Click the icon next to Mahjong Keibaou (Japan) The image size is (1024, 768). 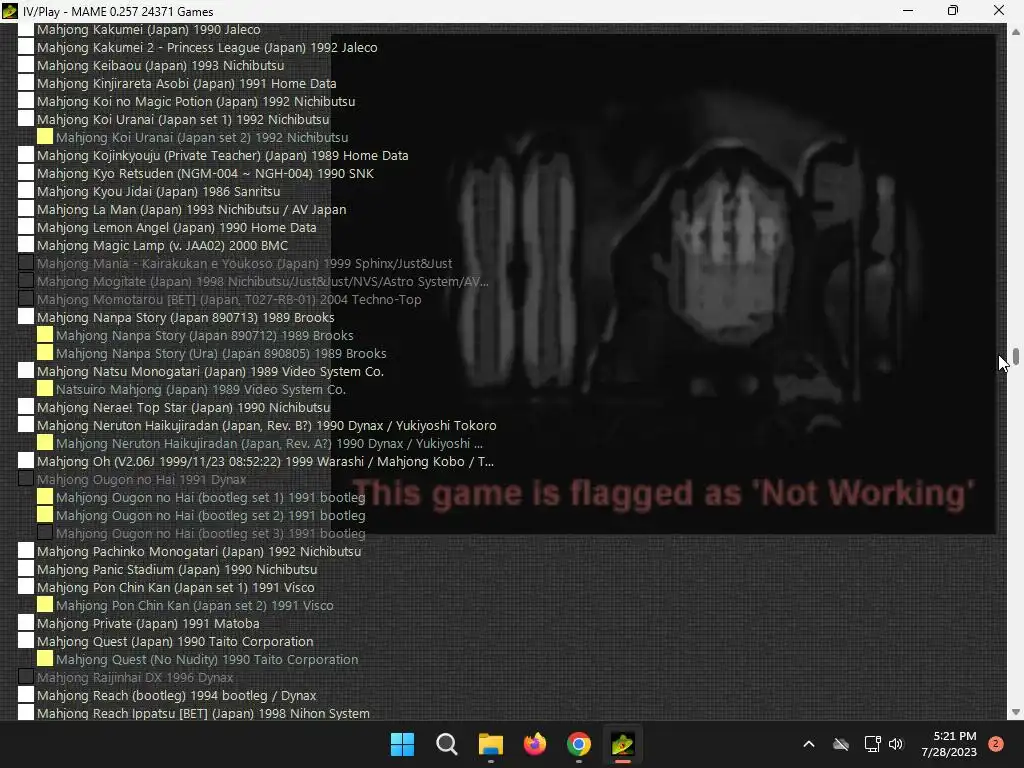point(25,65)
